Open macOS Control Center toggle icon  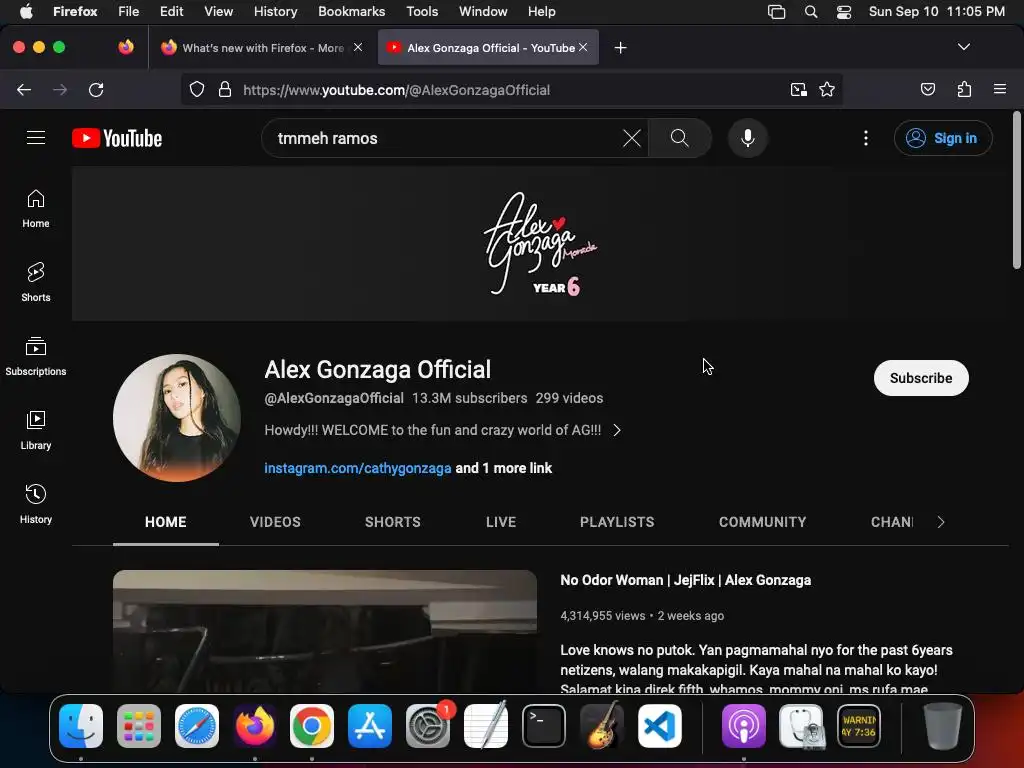[x=844, y=12]
